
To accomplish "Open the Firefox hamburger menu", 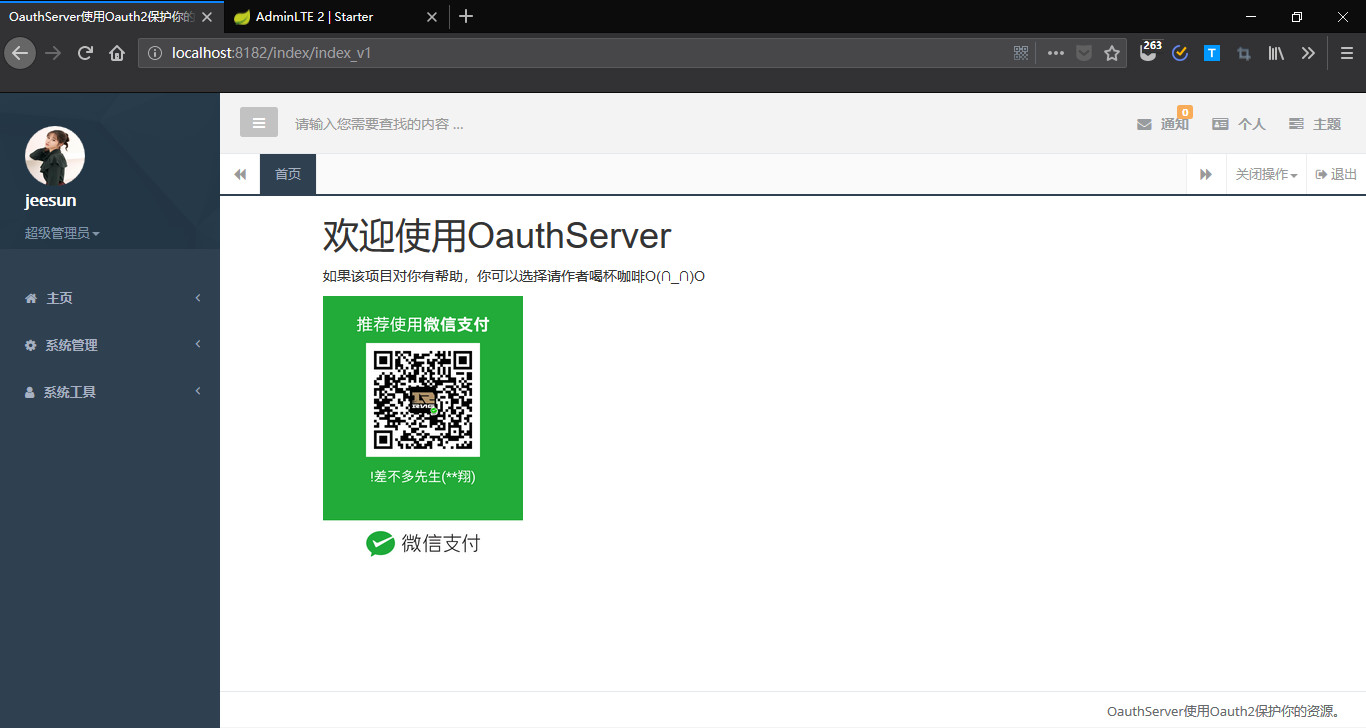I will [1347, 53].
